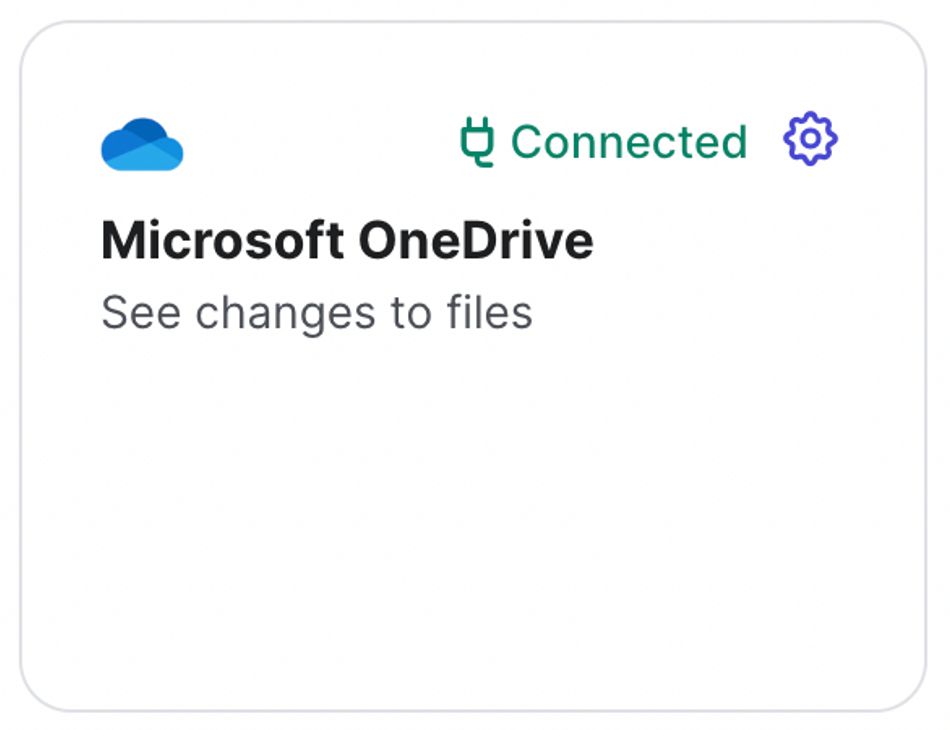Click the empty area of the OneDrive card
This screenshot has height=730, width=950.
pos(472,520)
